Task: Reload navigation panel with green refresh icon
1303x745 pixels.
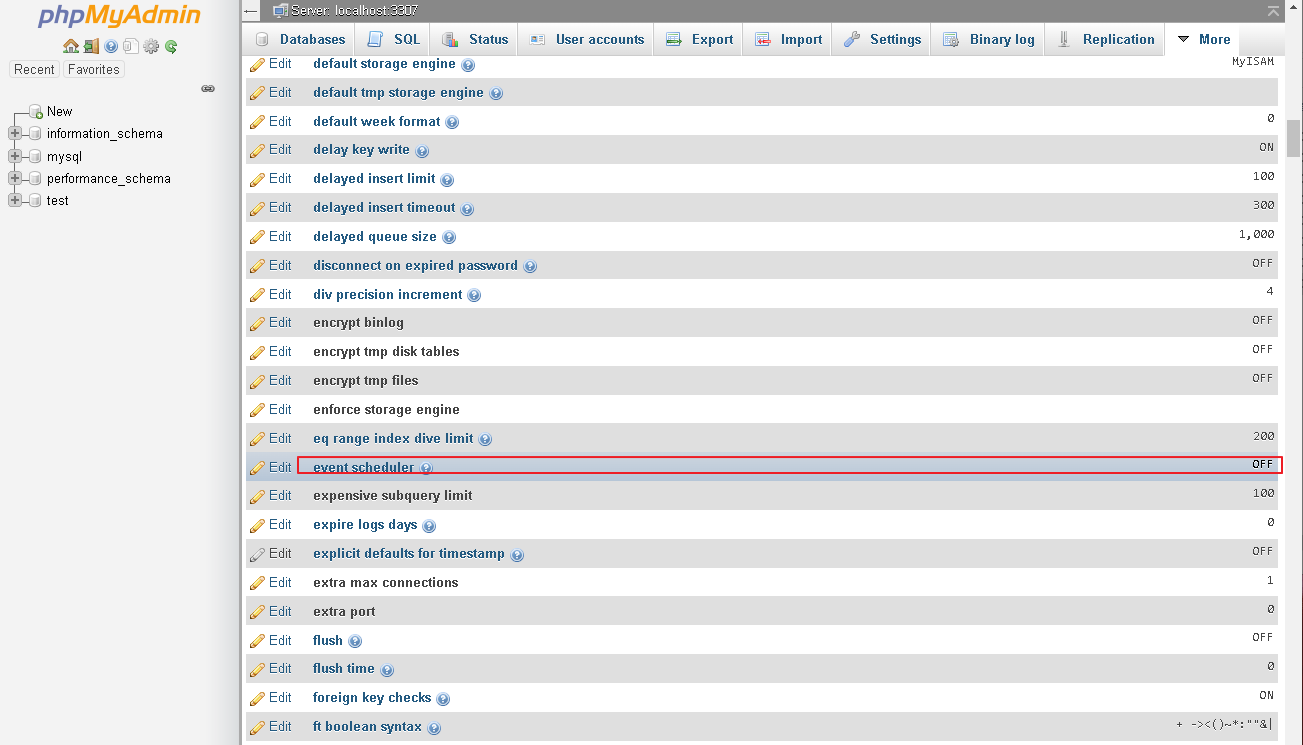Action: point(171,46)
